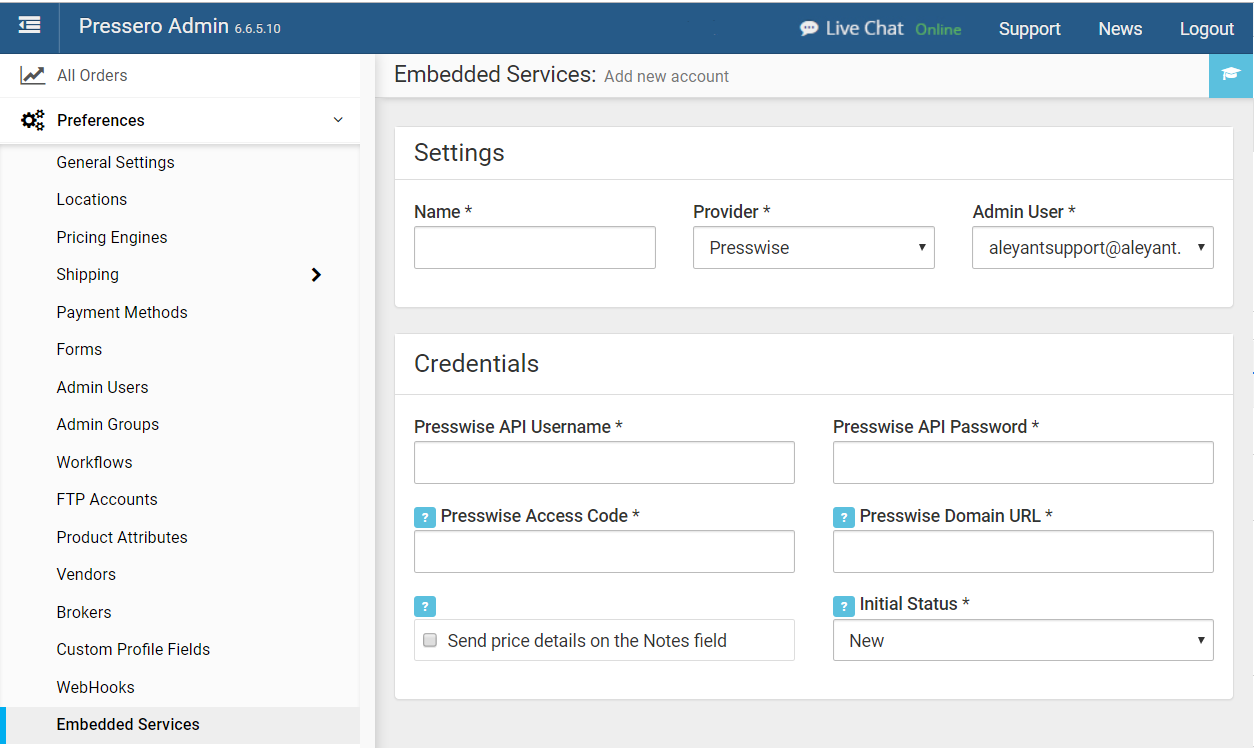Open Forms in sidebar
The image size is (1254, 748).
(79, 349)
